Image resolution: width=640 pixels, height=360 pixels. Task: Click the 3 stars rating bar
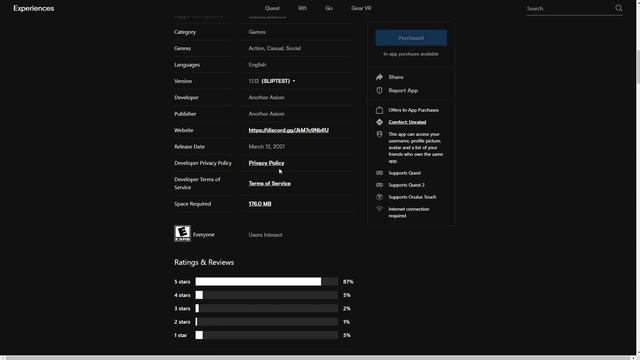pos(267,309)
